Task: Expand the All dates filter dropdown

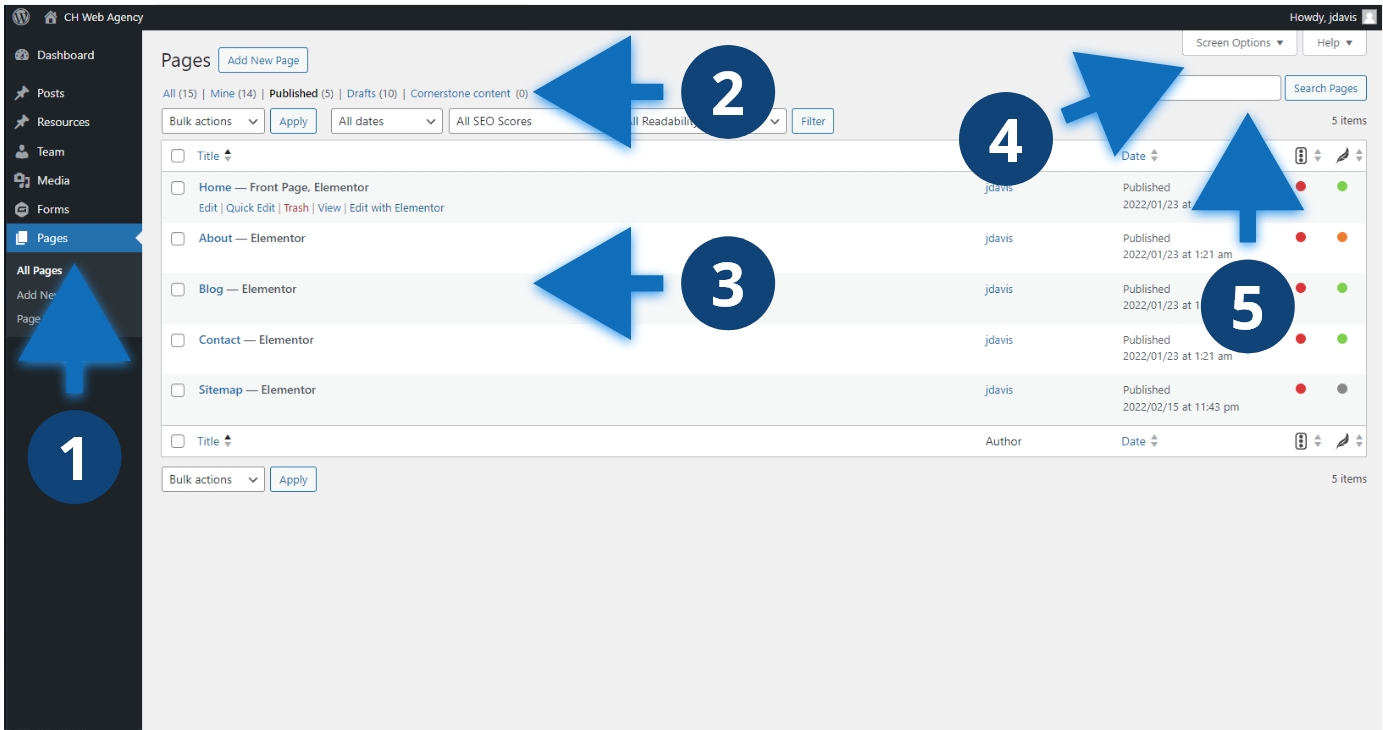Action: click(x=387, y=121)
